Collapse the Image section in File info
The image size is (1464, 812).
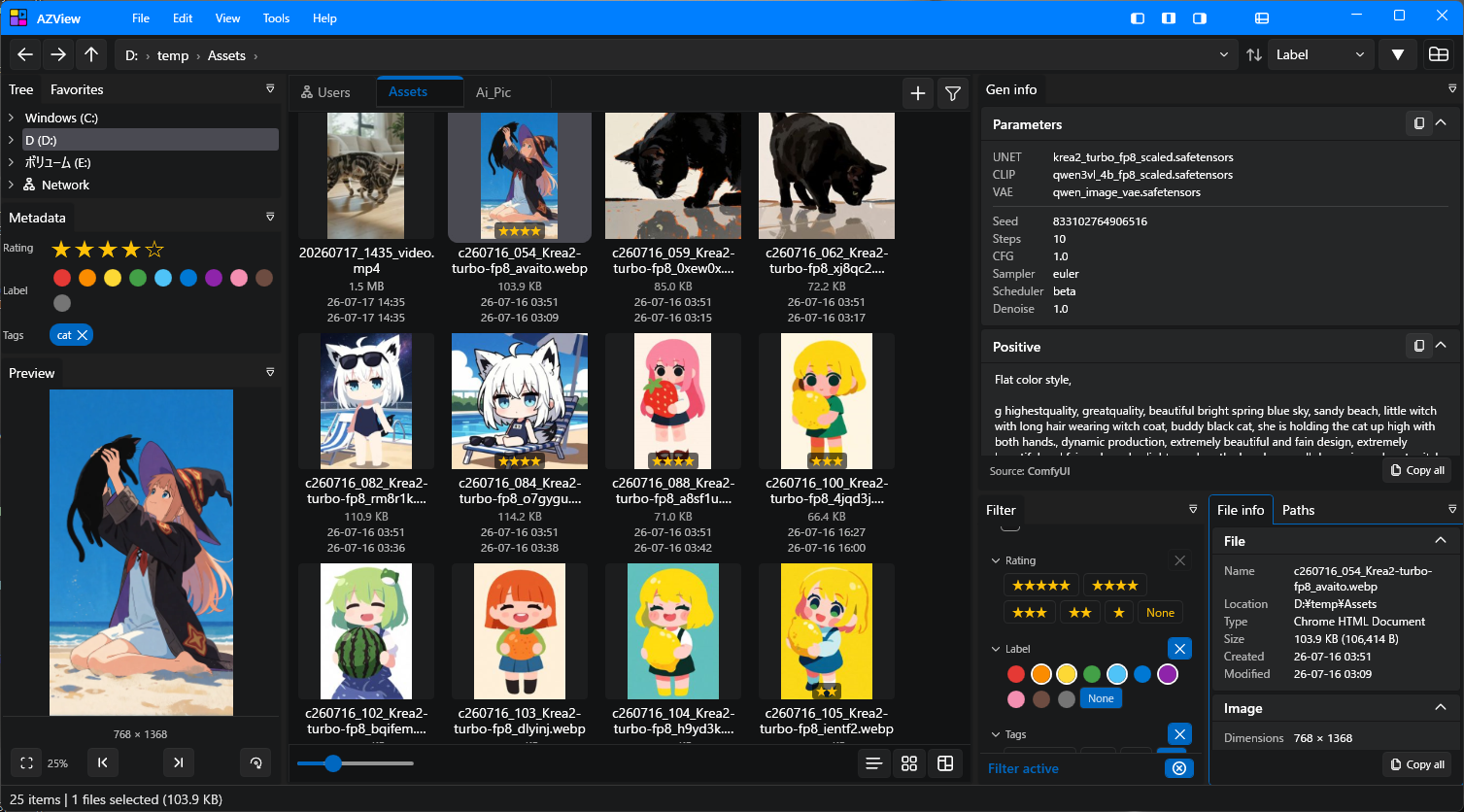(x=1441, y=708)
